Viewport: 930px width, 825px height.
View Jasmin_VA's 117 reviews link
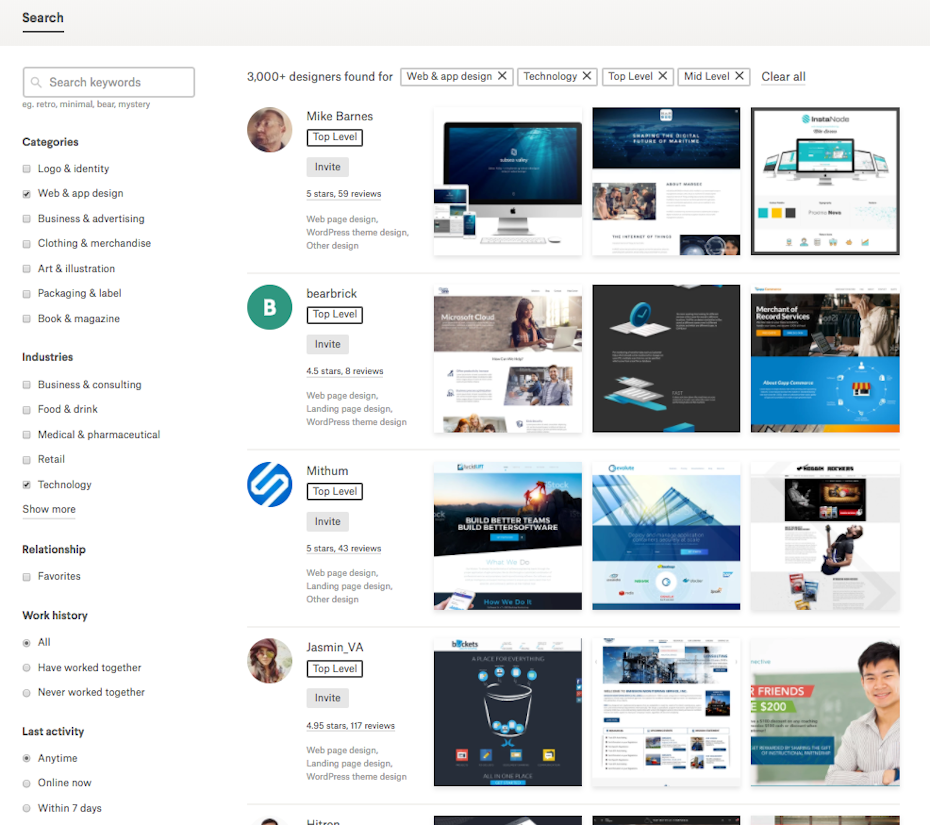(x=350, y=726)
